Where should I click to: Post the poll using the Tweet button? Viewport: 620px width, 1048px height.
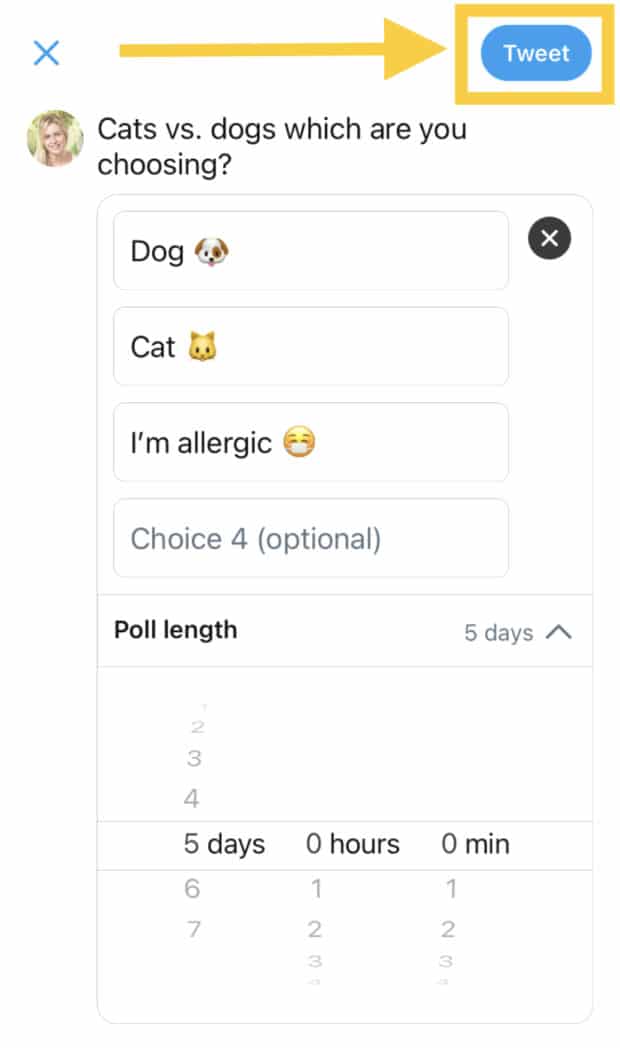coord(535,54)
